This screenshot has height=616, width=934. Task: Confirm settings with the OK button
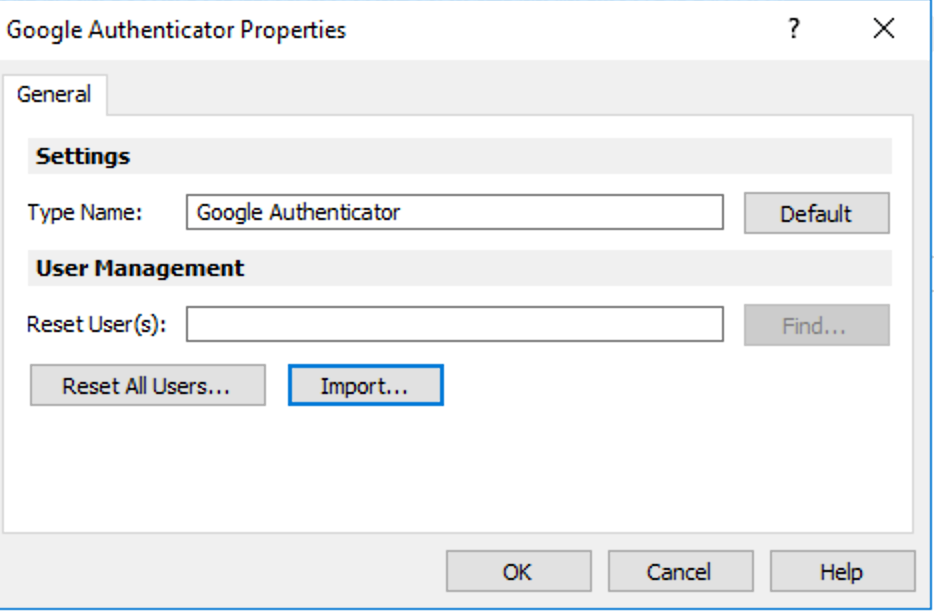point(518,572)
